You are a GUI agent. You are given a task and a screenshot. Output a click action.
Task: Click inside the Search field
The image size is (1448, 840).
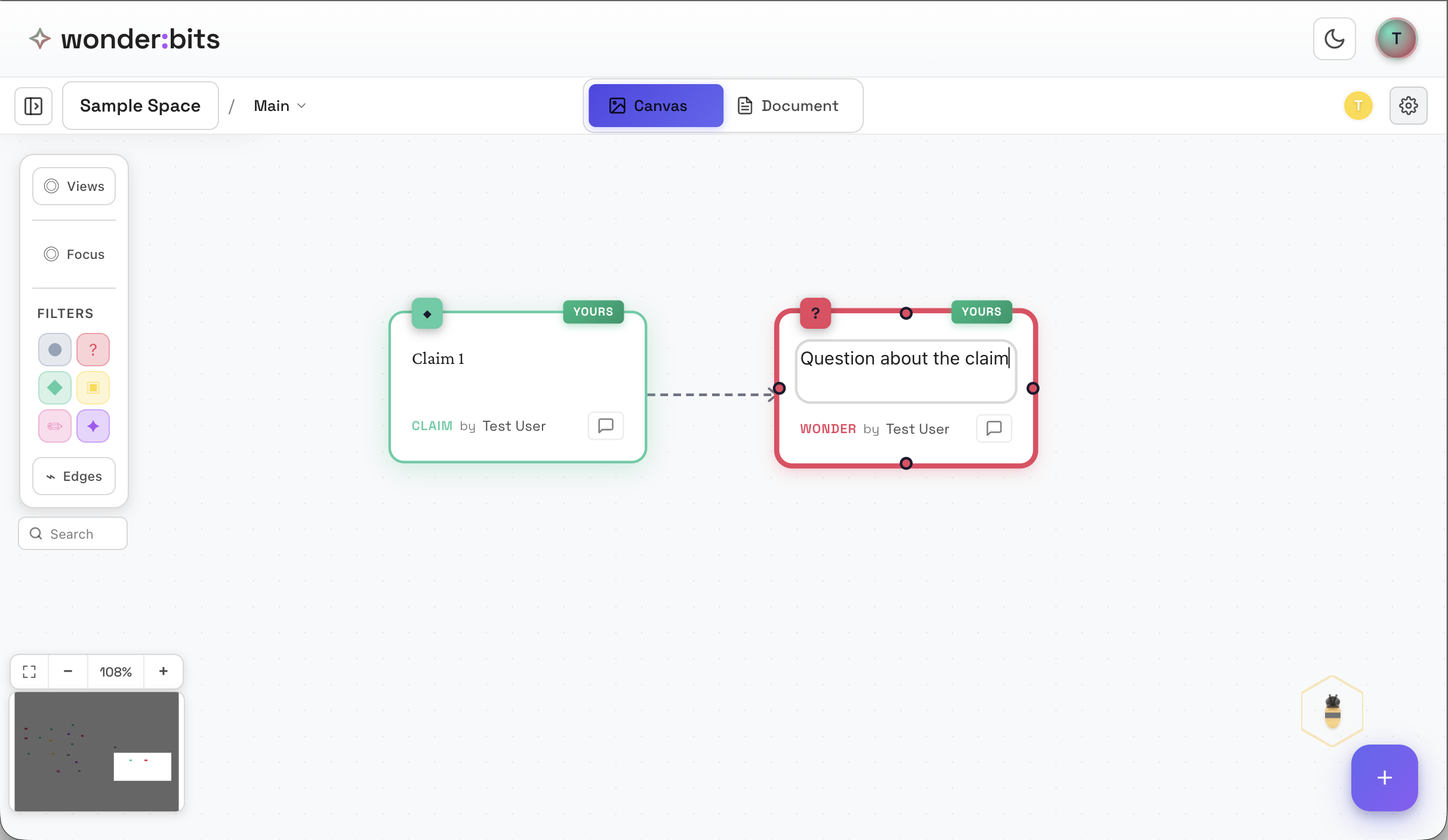[72, 533]
